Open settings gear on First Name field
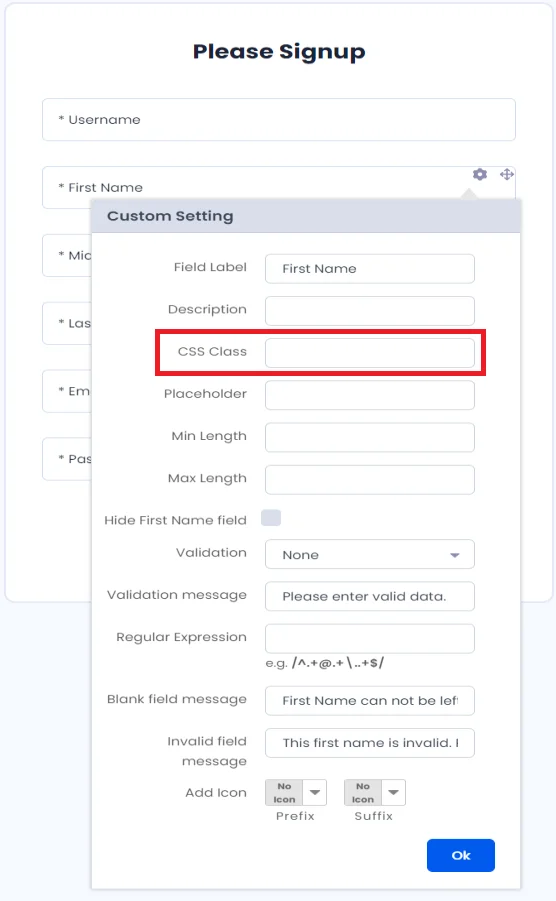Image resolution: width=556 pixels, height=901 pixels. coord(480,174)
